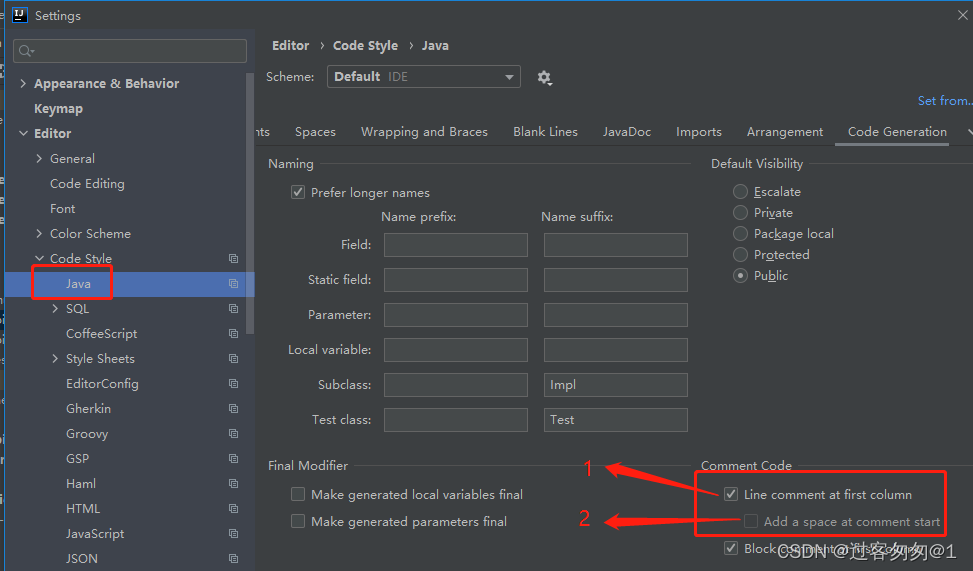Click the Parameter name prefix input

point(455,315)
